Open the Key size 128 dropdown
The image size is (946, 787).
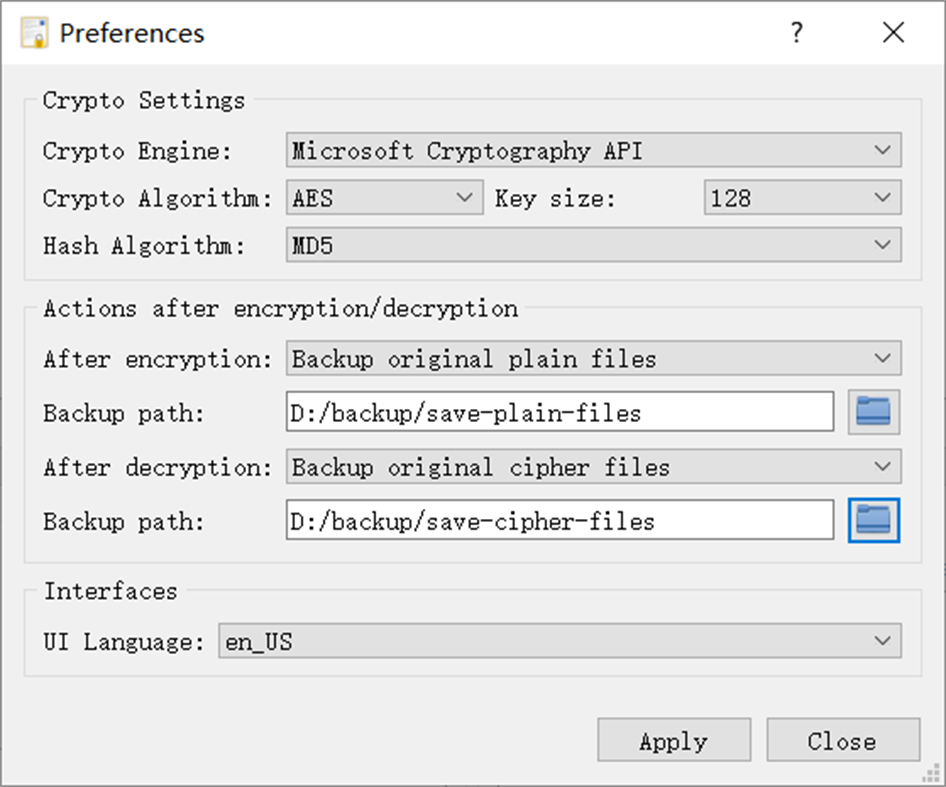click(x=802, y=198)
